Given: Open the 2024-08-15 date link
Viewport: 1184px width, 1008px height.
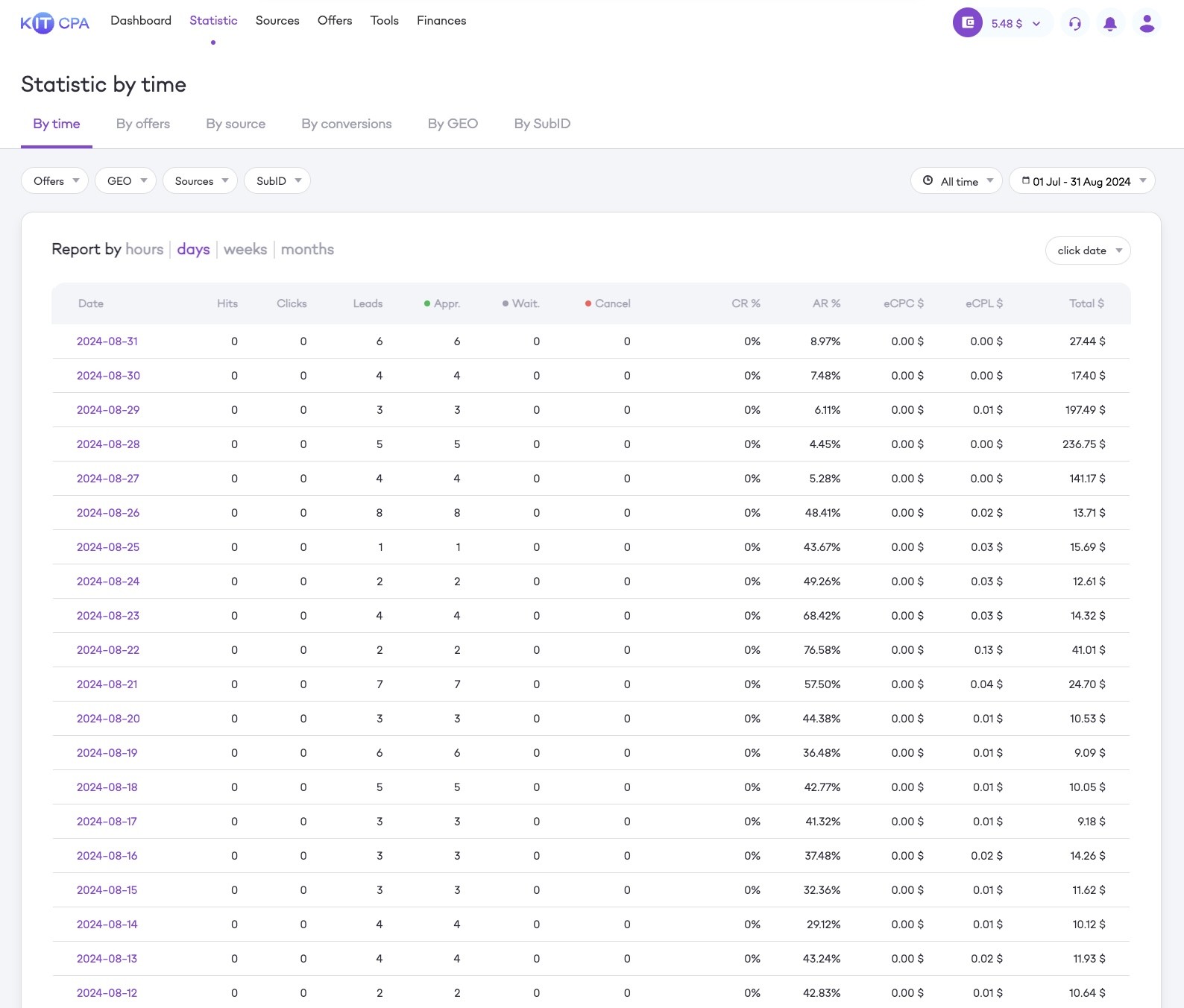Looking at the screenshot, I should coord(107,890).
